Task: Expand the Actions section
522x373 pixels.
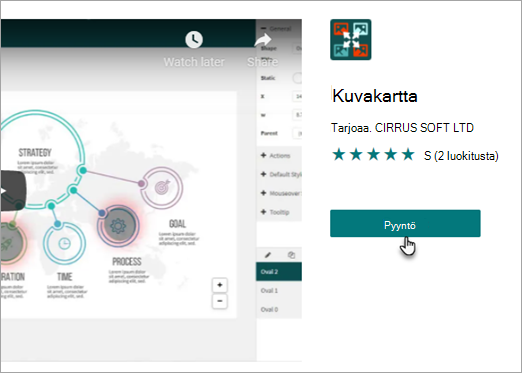Action: tap(279, 156)
